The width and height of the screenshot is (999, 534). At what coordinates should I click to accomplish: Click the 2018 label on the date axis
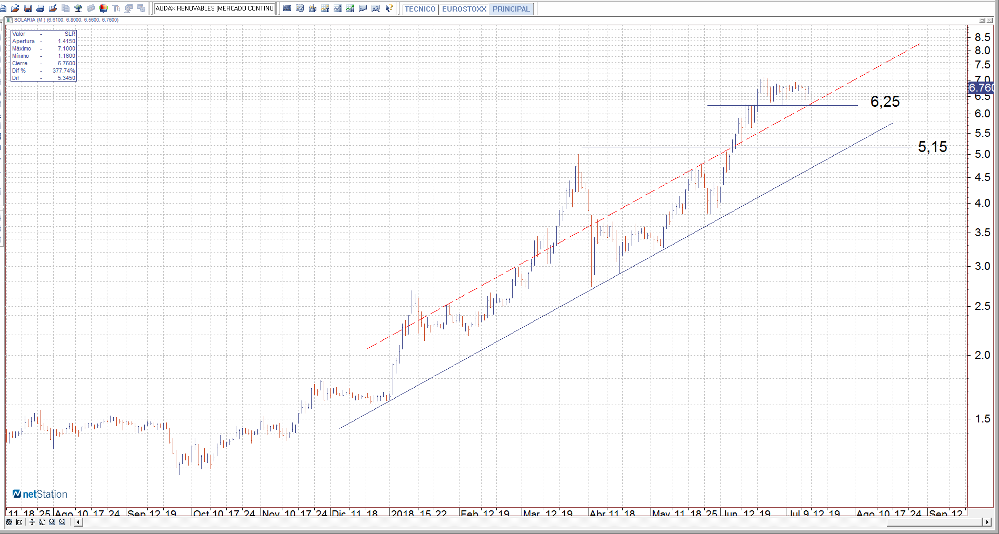tap(402, 513)
